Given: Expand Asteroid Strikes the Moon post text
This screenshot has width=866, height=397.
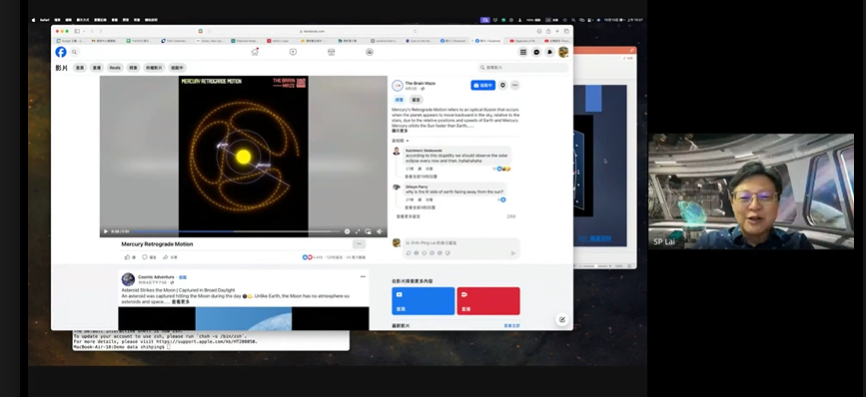Looking at the screenshot, I should click(x=181, y=302).
